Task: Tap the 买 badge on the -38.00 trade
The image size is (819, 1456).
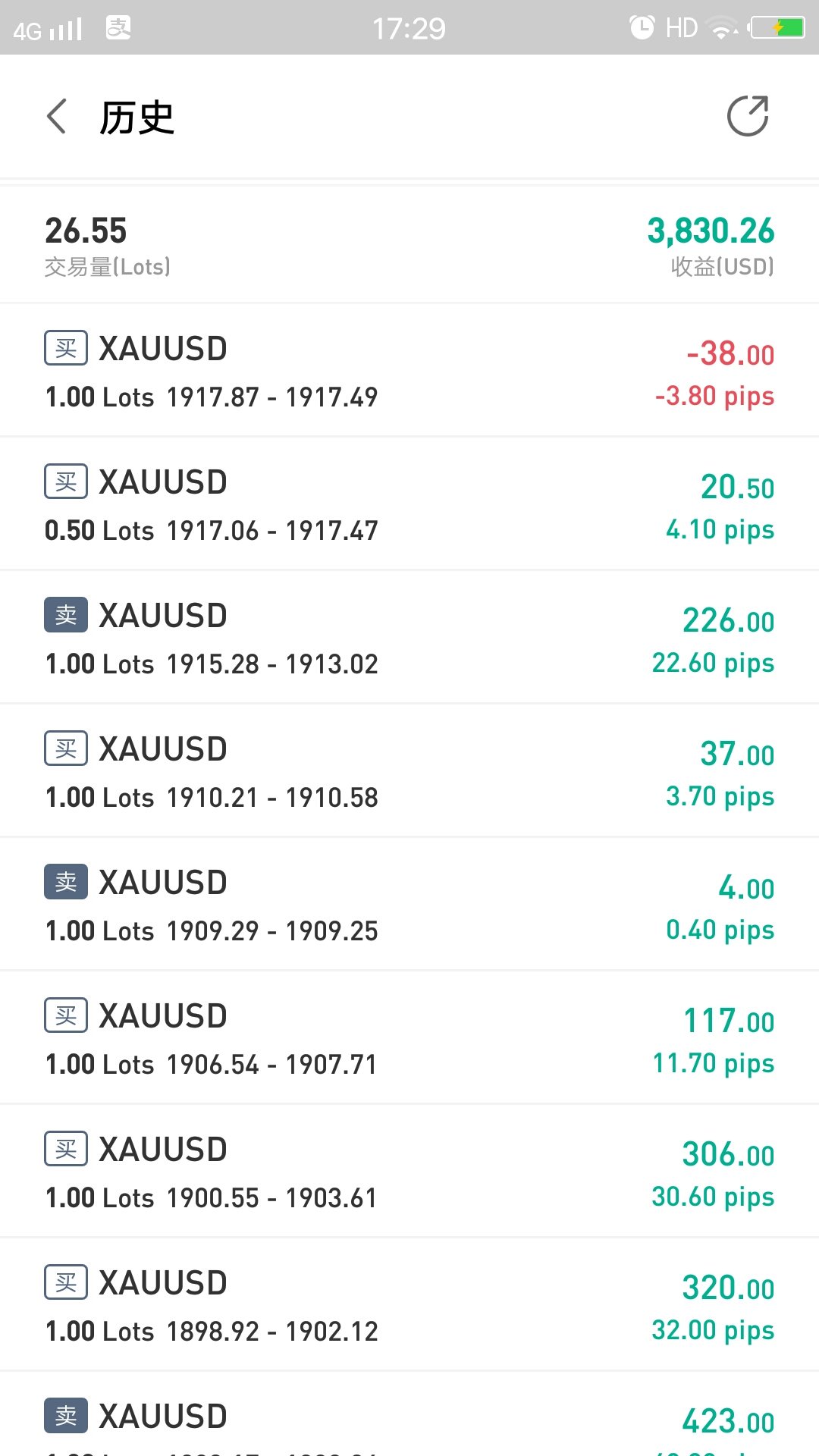Action: pyautogui.click(x=66, y=348)
